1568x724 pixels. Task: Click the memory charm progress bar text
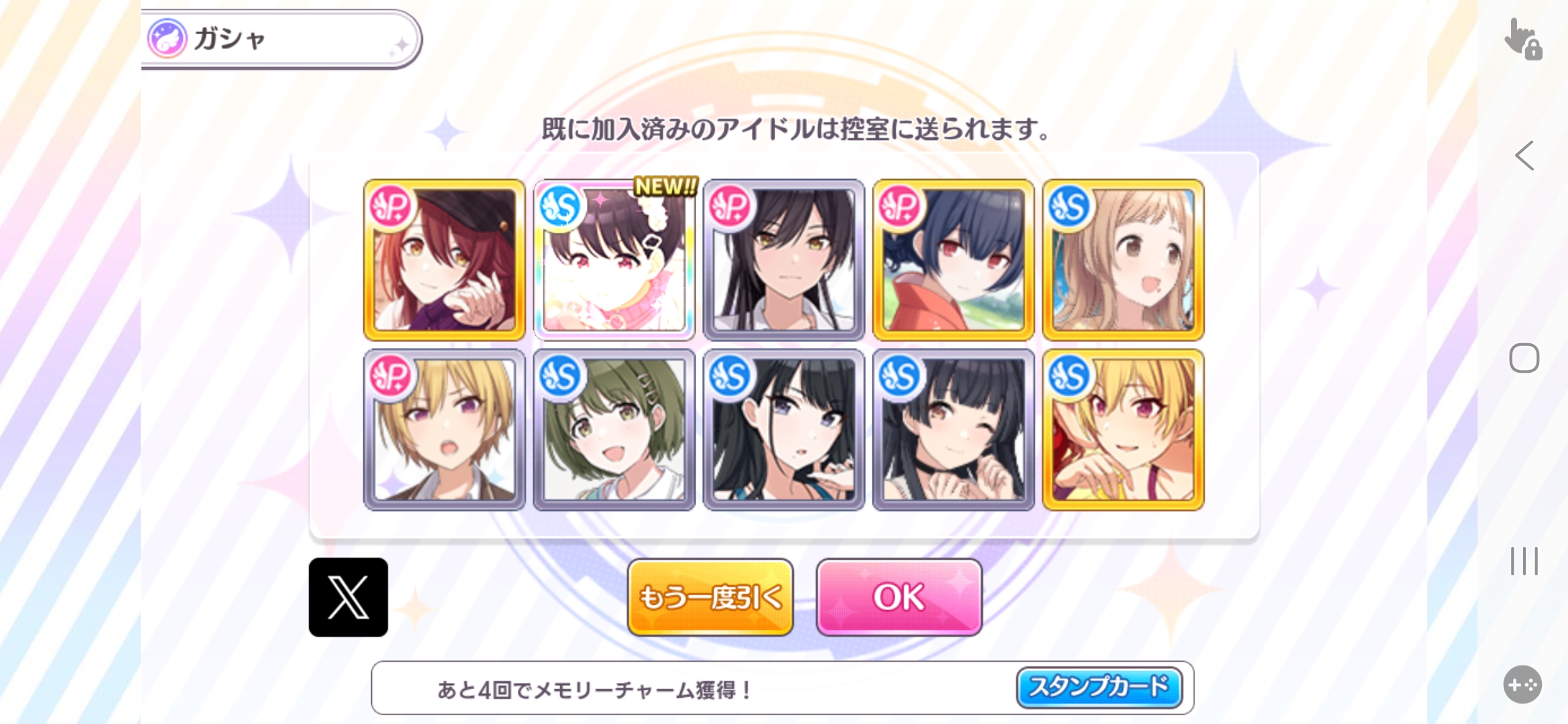pos(594,689)
